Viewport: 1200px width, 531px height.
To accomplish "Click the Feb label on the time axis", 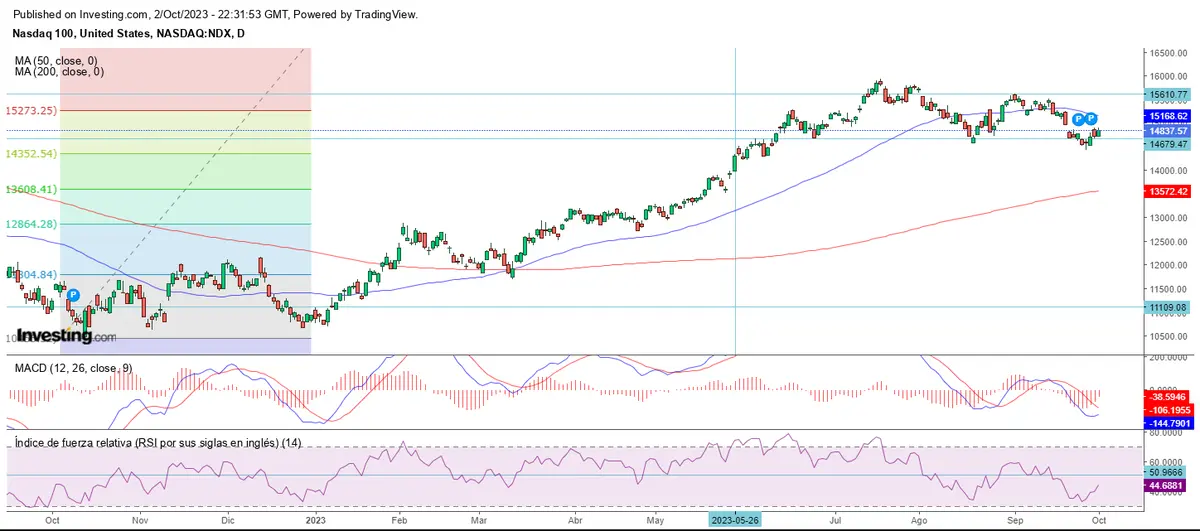I will click(x=398, y=521).
